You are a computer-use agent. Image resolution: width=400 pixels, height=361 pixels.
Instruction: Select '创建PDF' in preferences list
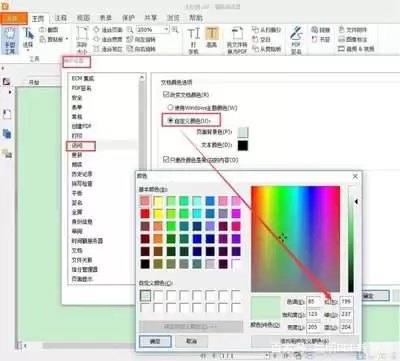[81, 126]
